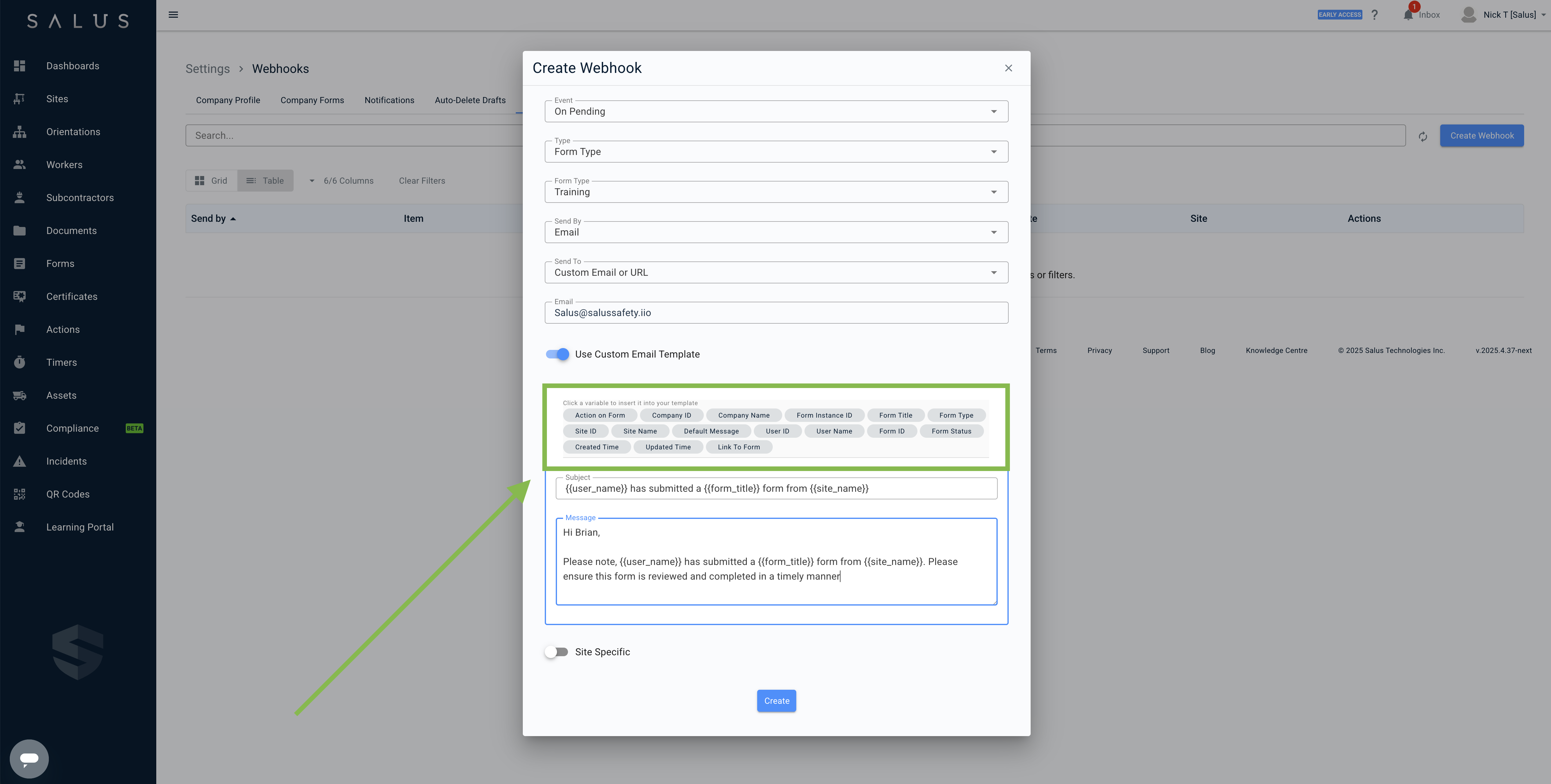Disable Use Custom Email Template toggle
Viewport: 1551px width, 784px height.
click(558, 354)
